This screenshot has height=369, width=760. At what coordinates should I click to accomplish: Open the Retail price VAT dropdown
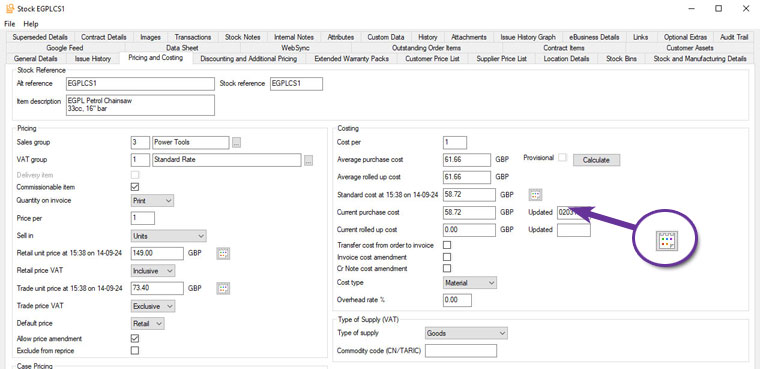tap(153, 271)
